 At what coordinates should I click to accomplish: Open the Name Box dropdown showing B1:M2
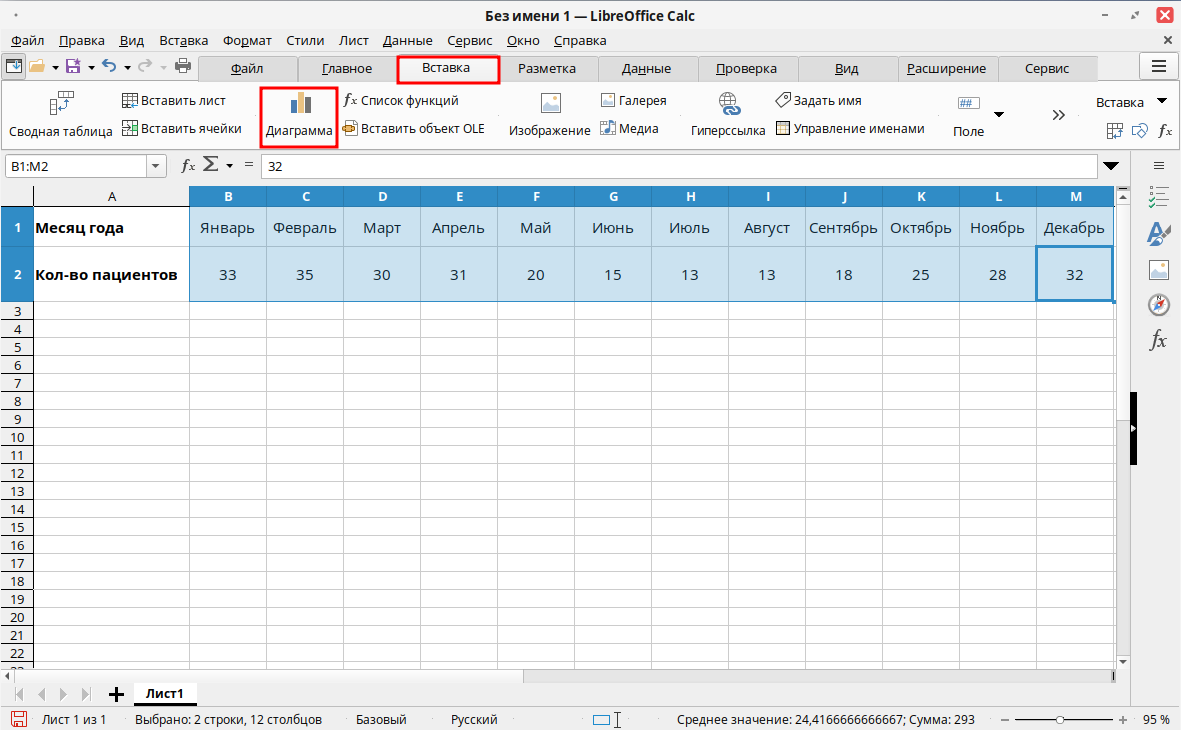click(x=157, y=166)
